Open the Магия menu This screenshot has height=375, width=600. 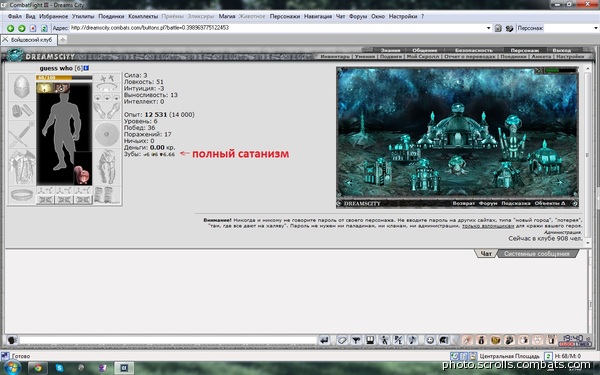tap(227, 16)
